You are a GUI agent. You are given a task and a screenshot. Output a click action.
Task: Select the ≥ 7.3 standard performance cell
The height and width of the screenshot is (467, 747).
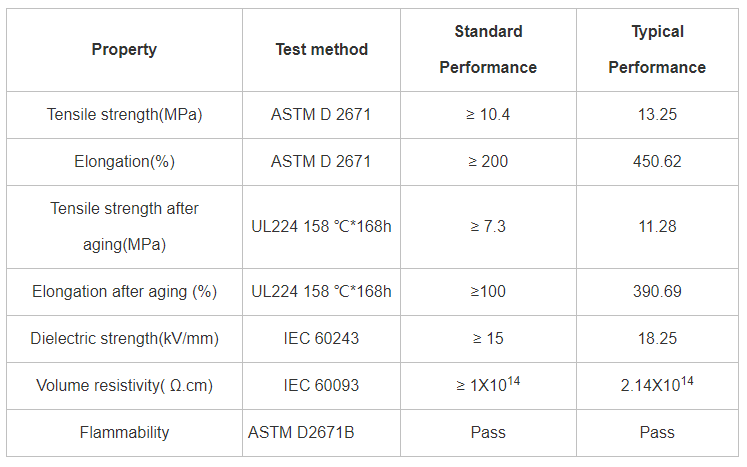tap(488, 227)
